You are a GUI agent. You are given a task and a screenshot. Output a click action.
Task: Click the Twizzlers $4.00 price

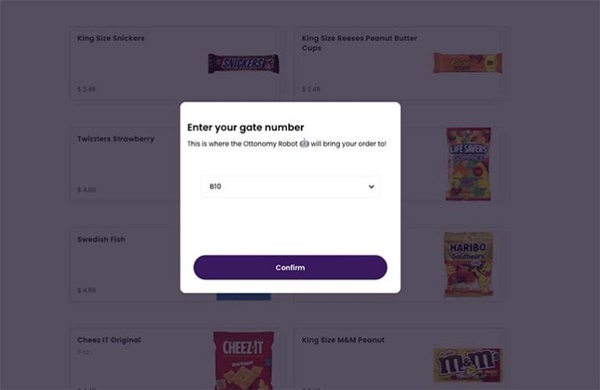pyautogui.click(x=86, y=190)
